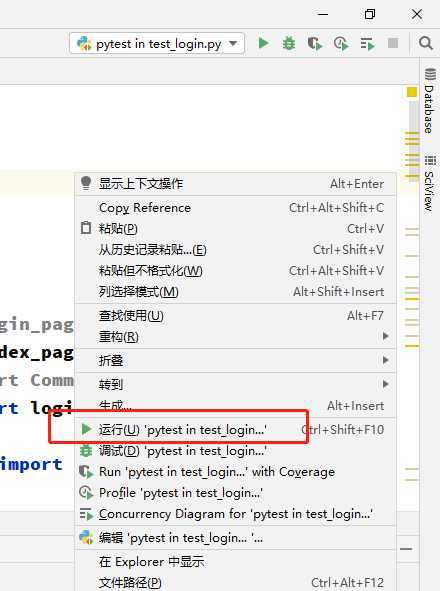Choose Profile 'pytest in test_login...' menu item

[x=235, y=493]
